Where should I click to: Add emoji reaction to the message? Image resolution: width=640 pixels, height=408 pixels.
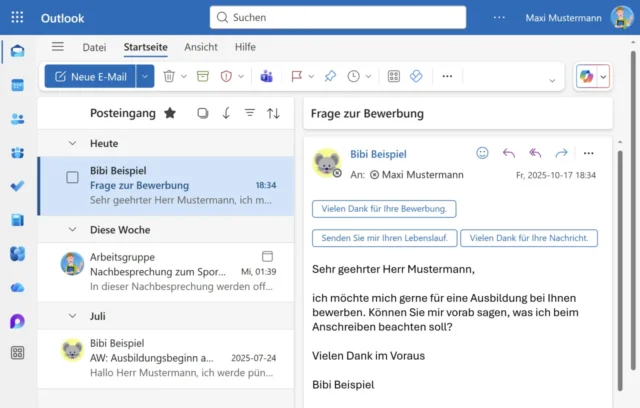point(482,153)
